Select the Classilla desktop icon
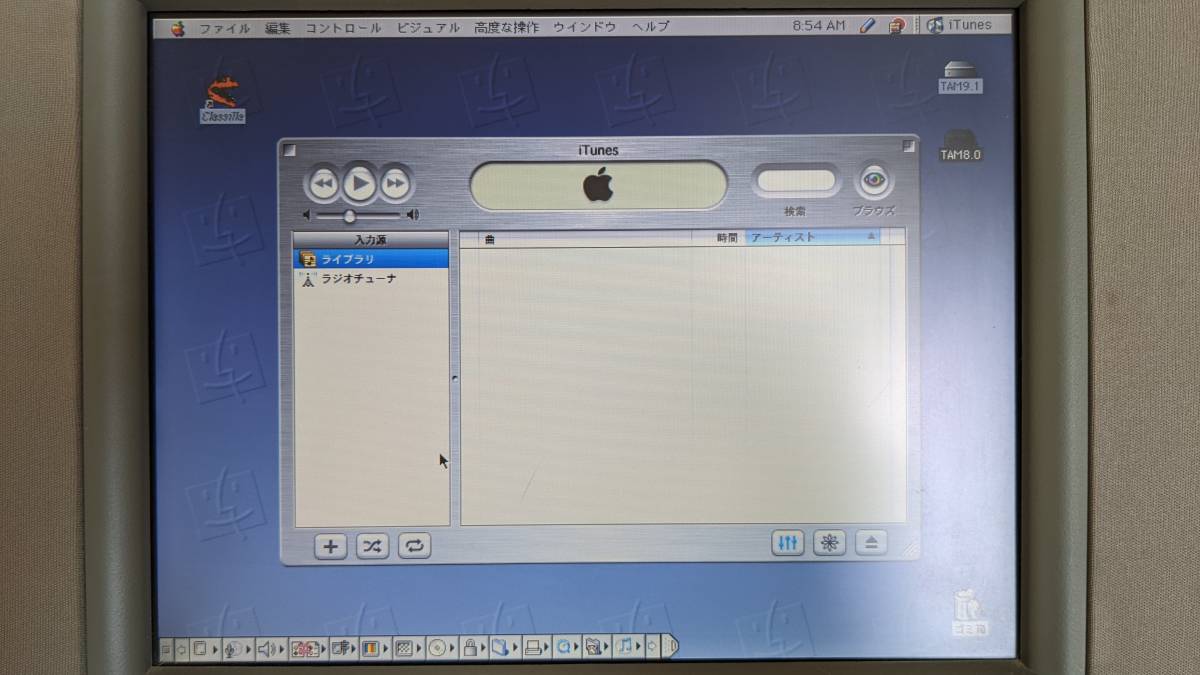This screenshot has height=675, width=1200. [x=223, y=100]
